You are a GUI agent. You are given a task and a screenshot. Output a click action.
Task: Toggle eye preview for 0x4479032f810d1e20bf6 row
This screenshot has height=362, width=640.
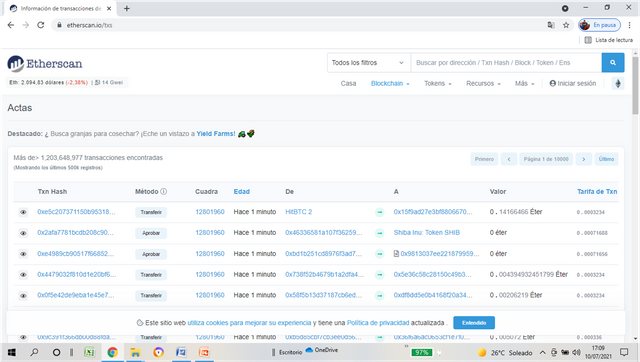(x=23, y=275)
